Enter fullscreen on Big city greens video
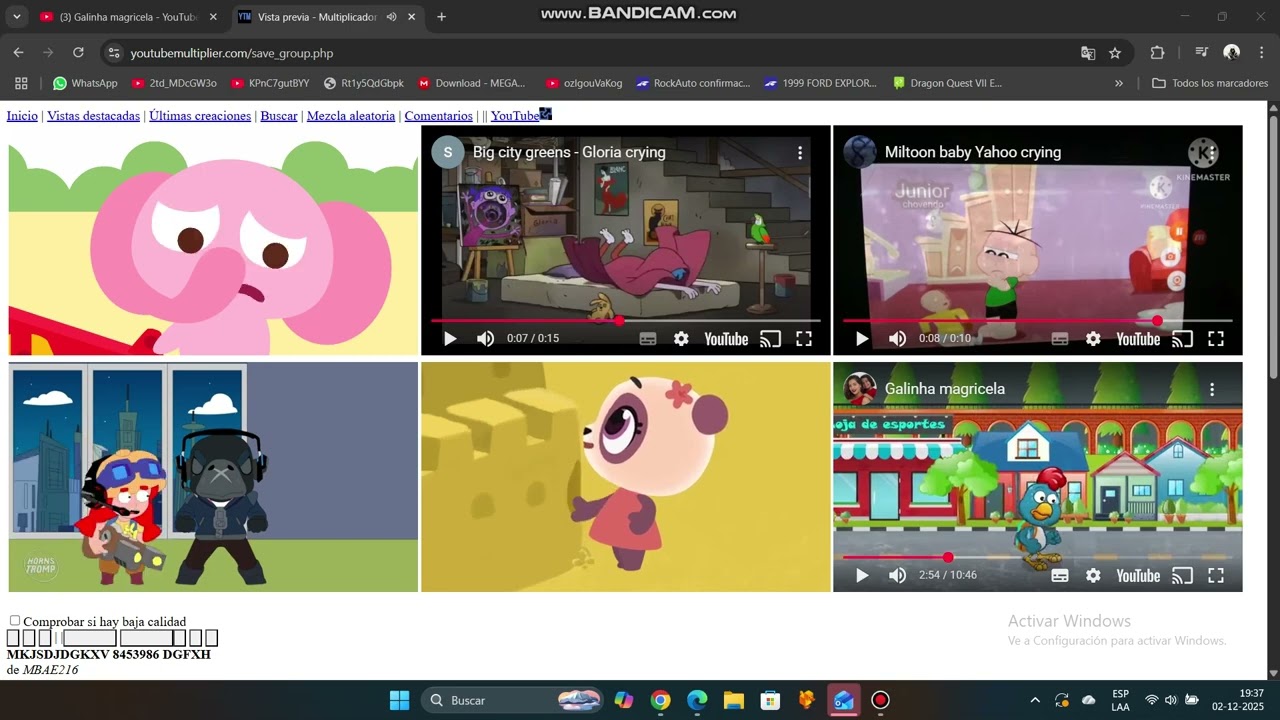Image resolution: width=1280 pixels, height=720 pixels. tap(804, 339)
